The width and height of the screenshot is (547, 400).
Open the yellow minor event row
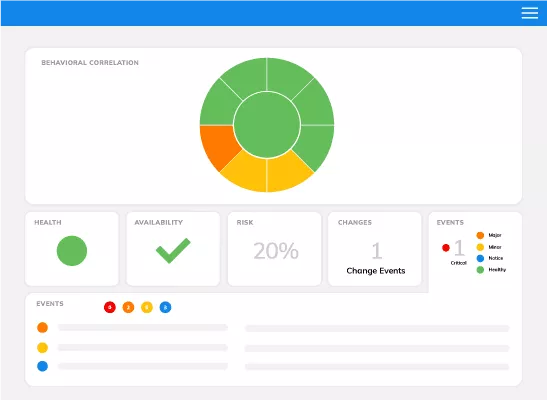point(273,348)
